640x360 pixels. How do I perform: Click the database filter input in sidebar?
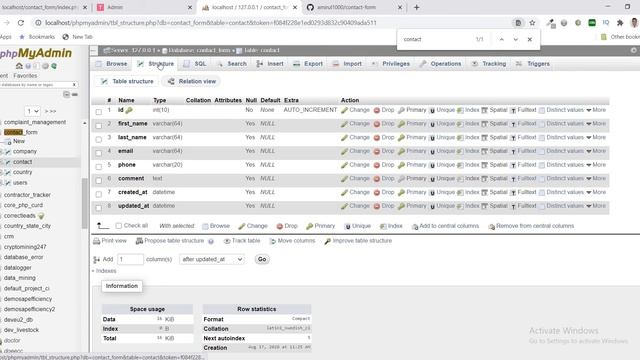coord(37,85)
